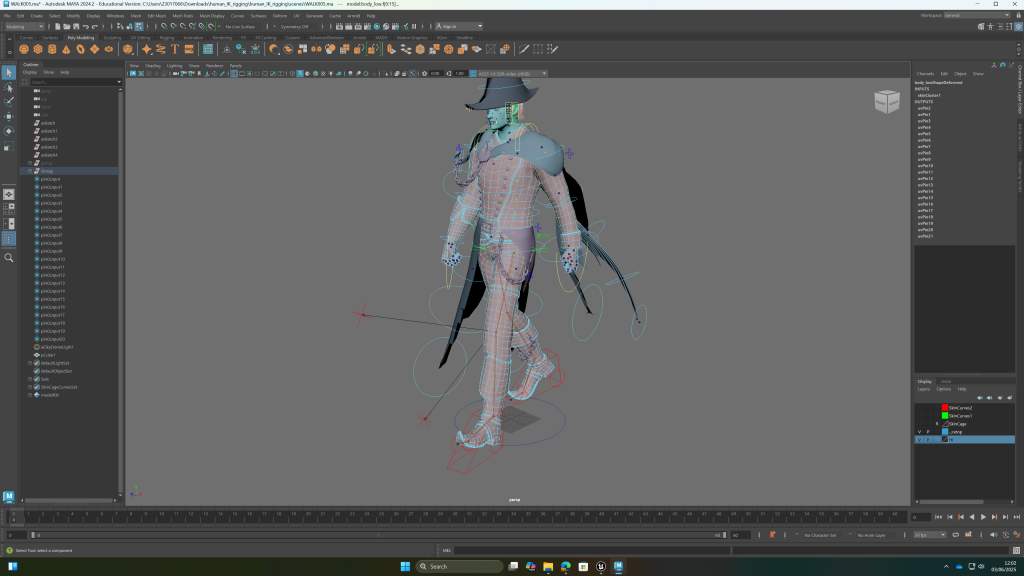Open the Layers menu in layer editor
Image resolution: width=1024 pixels, height=576 pixels.
point(924,389)
